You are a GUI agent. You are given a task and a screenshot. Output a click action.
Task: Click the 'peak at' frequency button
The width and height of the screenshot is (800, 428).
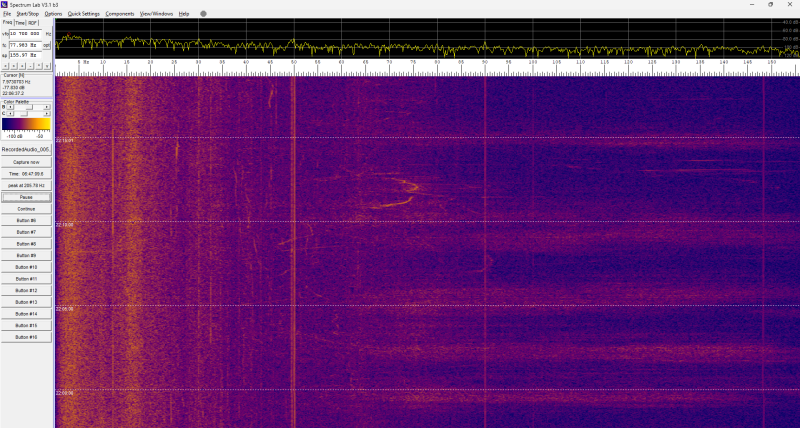pos(26,186)
